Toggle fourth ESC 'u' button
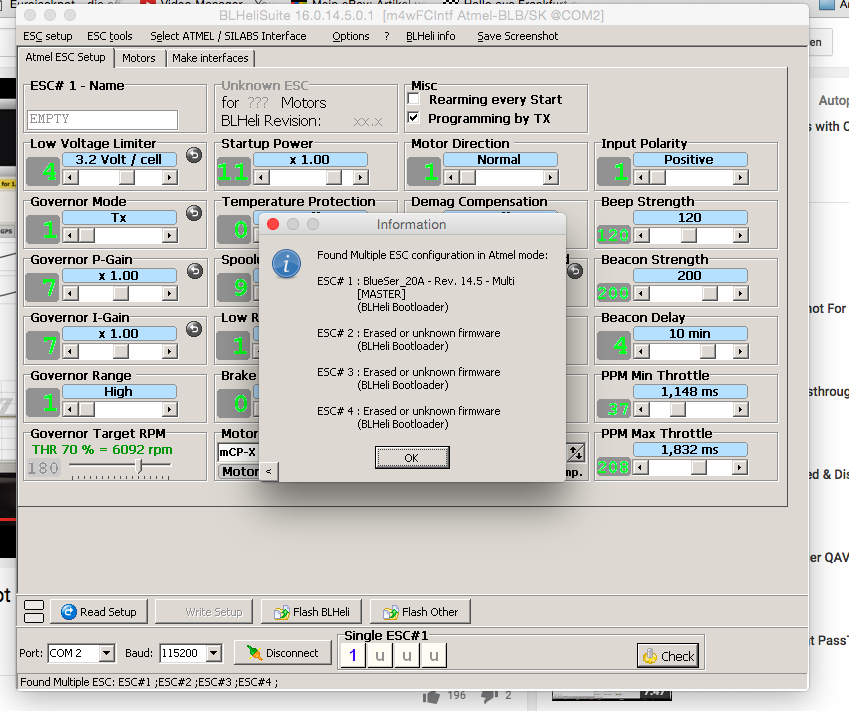 [x=434, y=655]
